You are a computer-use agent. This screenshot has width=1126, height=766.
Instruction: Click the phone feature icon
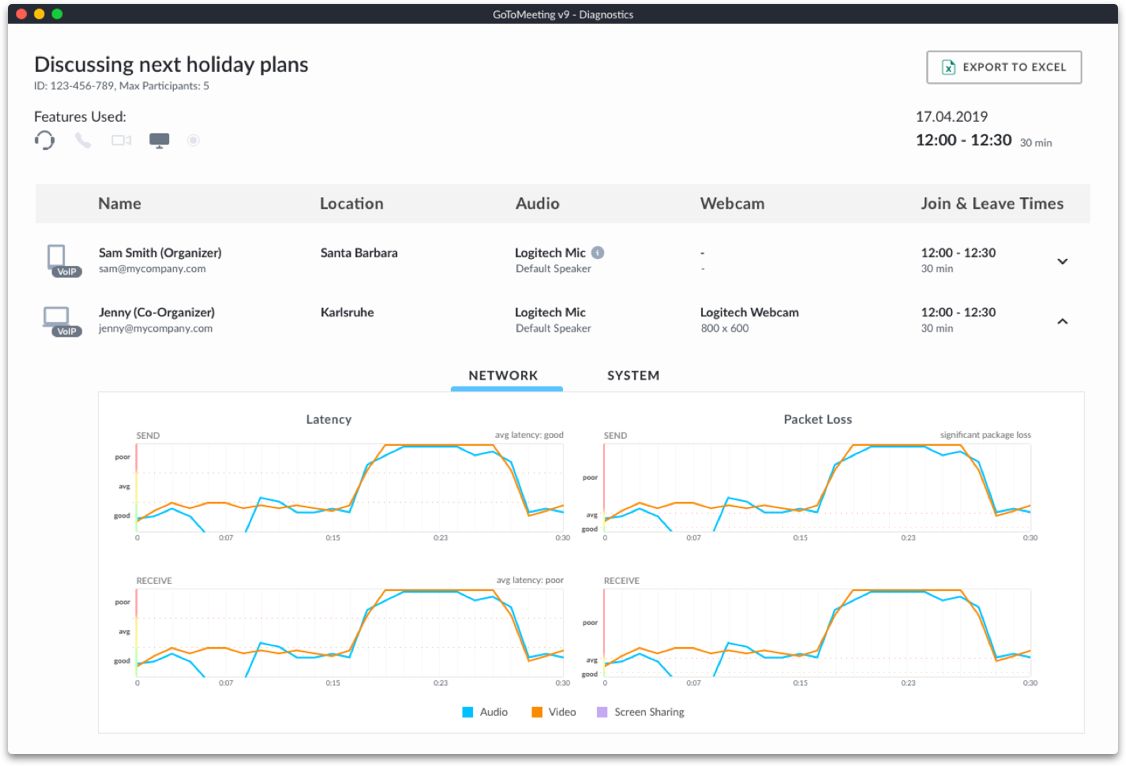click(83, 140)
